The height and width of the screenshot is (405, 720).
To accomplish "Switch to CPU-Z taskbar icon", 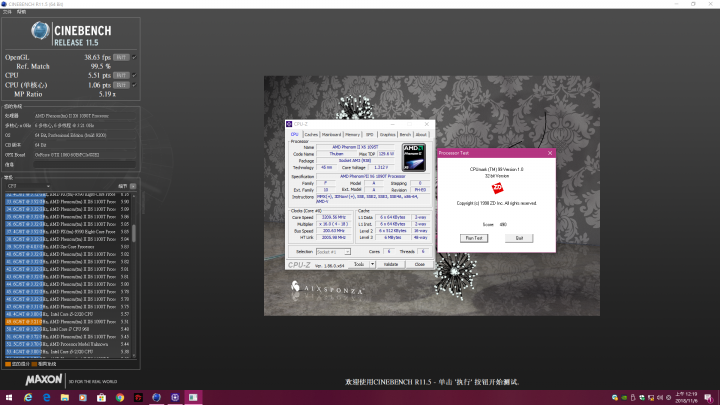I will (175, 398).
